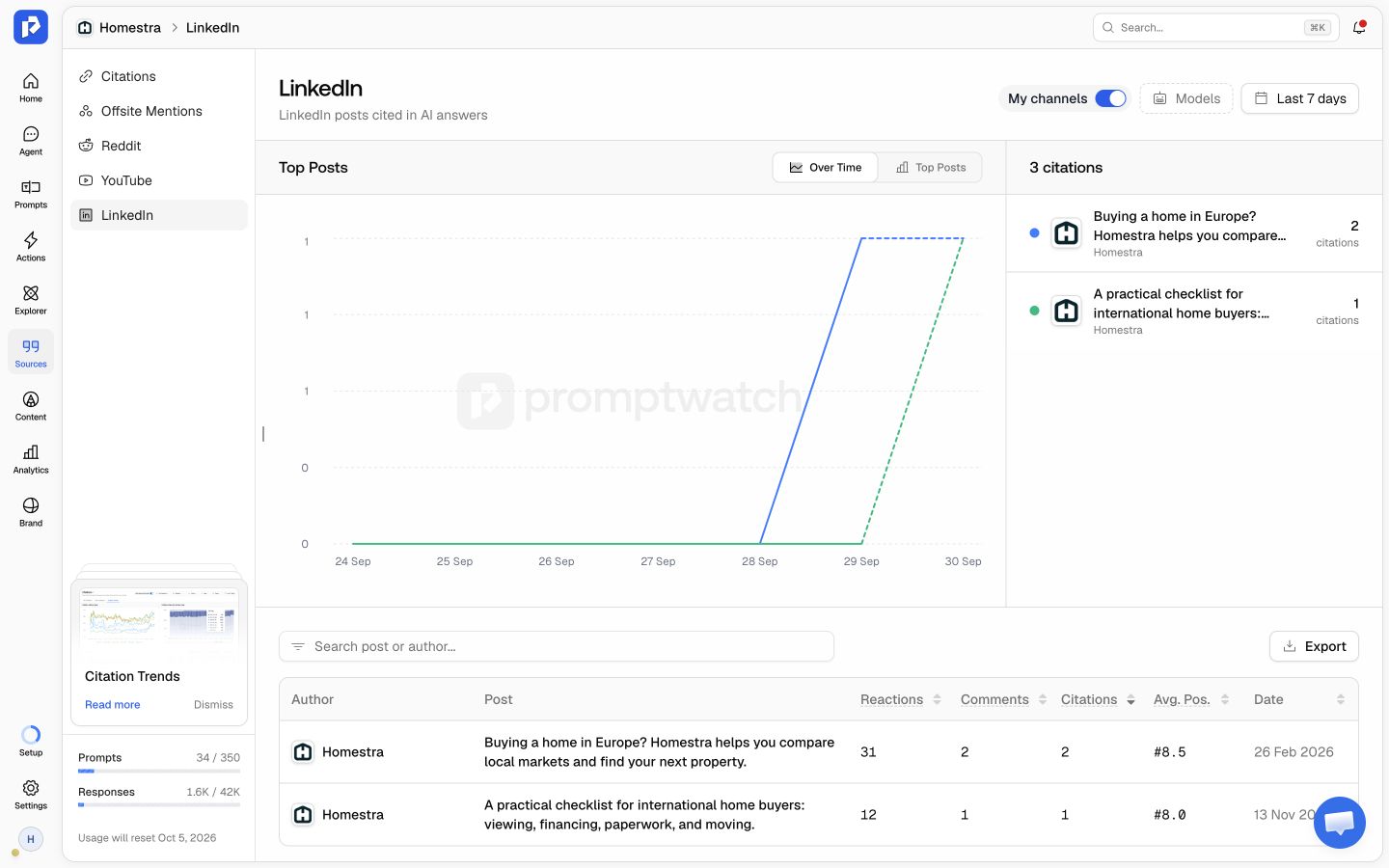Open the Last 7 days date picker
1389x868 pixels.
tap(1299, 98)
